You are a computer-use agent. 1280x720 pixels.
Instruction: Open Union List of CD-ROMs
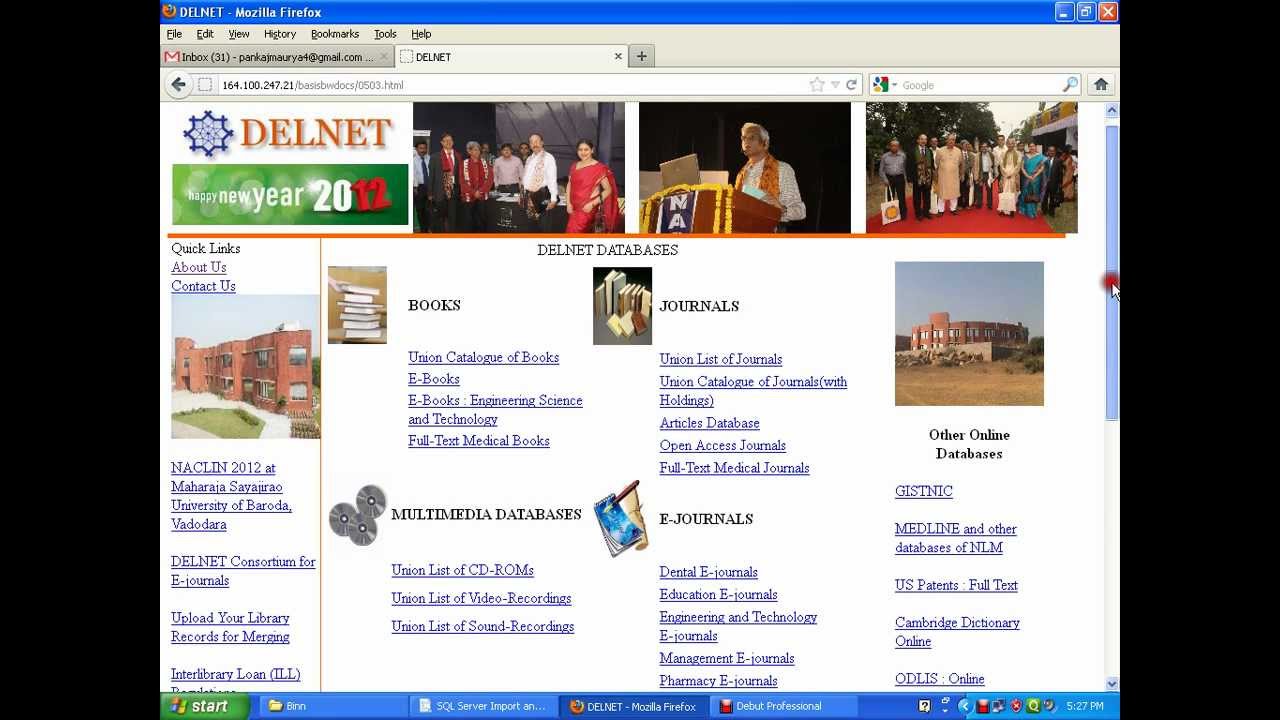tap(463, 570)
